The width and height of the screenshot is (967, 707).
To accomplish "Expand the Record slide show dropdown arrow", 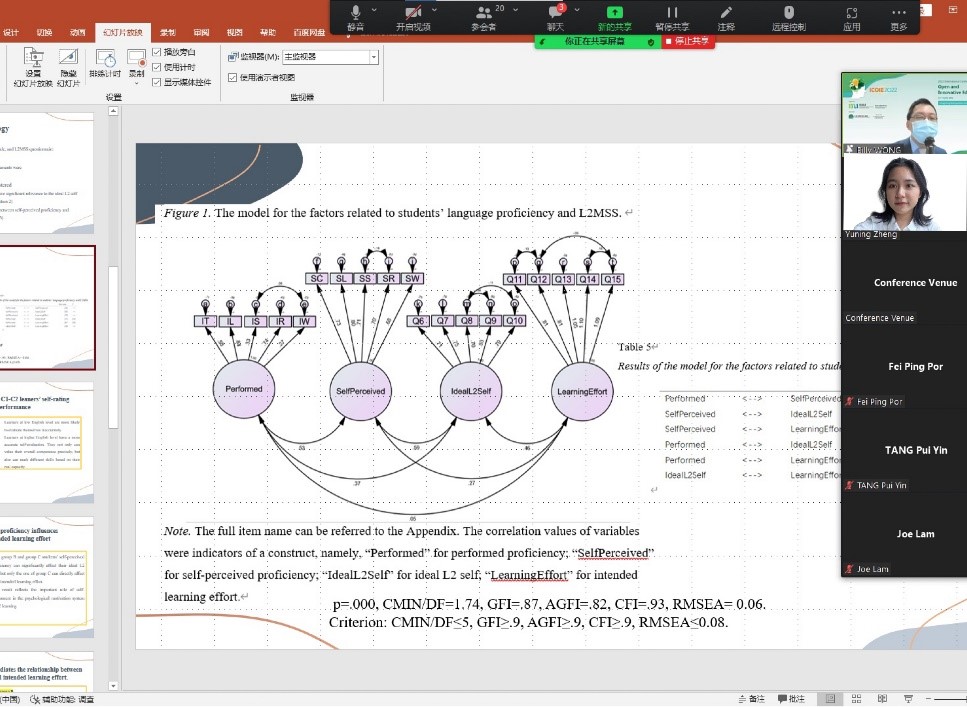I will tap(136, 83).
